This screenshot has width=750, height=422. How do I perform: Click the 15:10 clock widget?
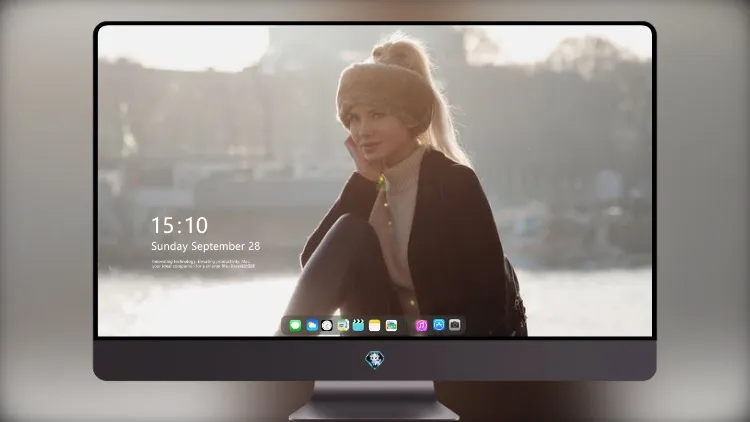[179, 225]
